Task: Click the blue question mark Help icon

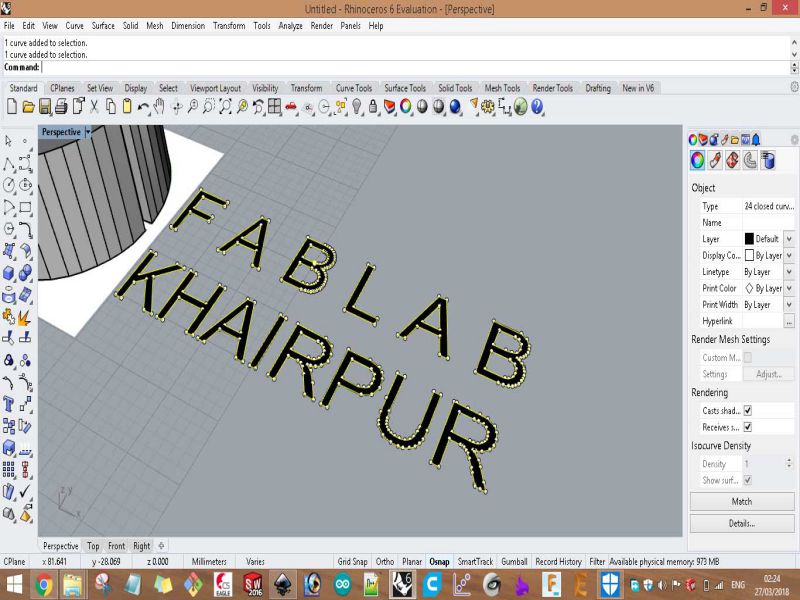Action: pos(537,107)
